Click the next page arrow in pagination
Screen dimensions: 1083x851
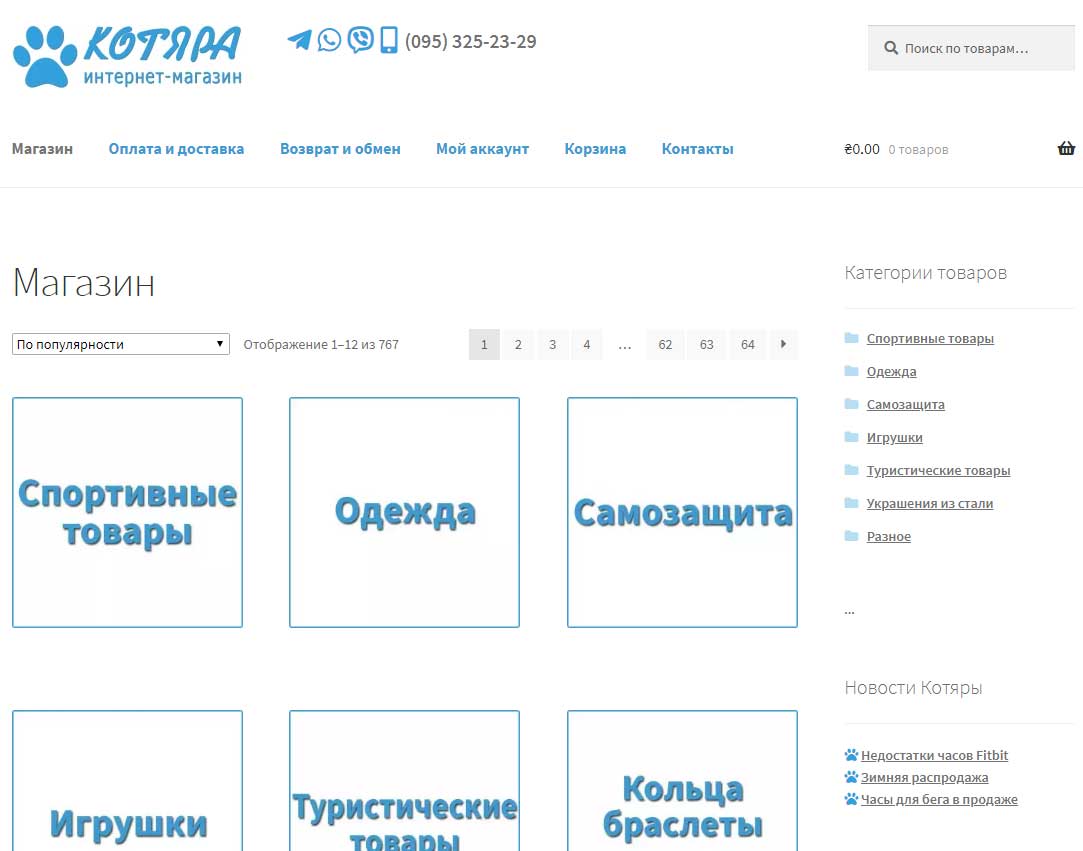coord(783,344)
